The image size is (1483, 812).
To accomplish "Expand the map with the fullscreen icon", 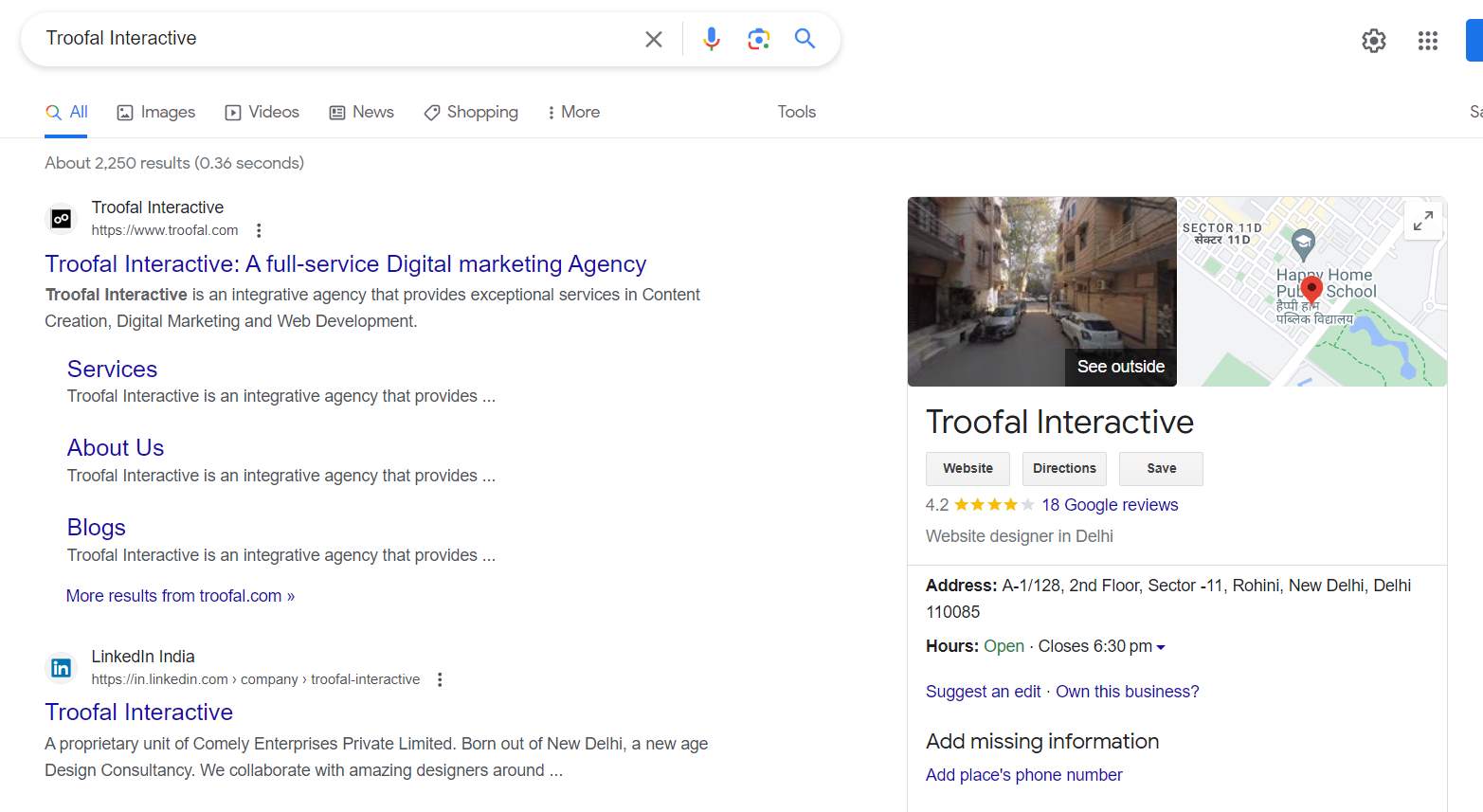I will (x=1422, y=222).
